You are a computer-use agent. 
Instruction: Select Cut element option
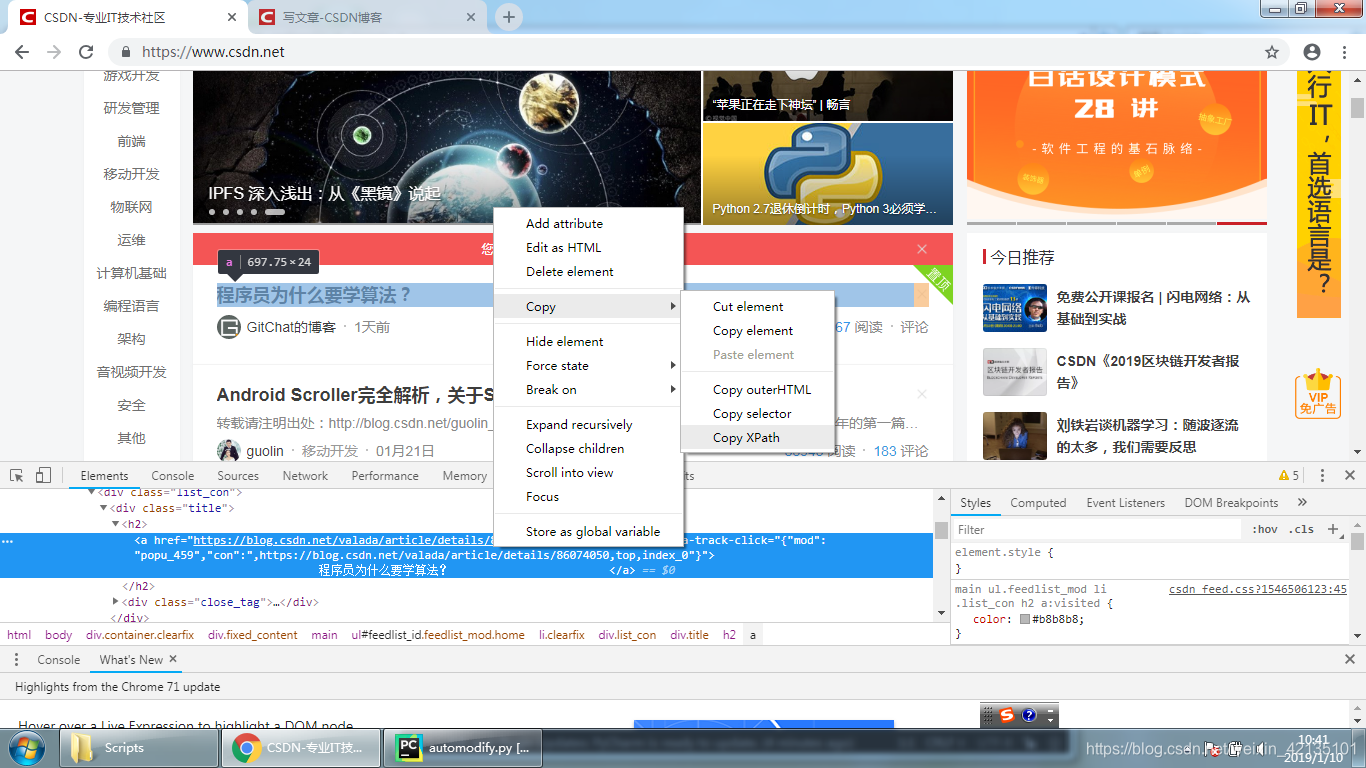757,306
